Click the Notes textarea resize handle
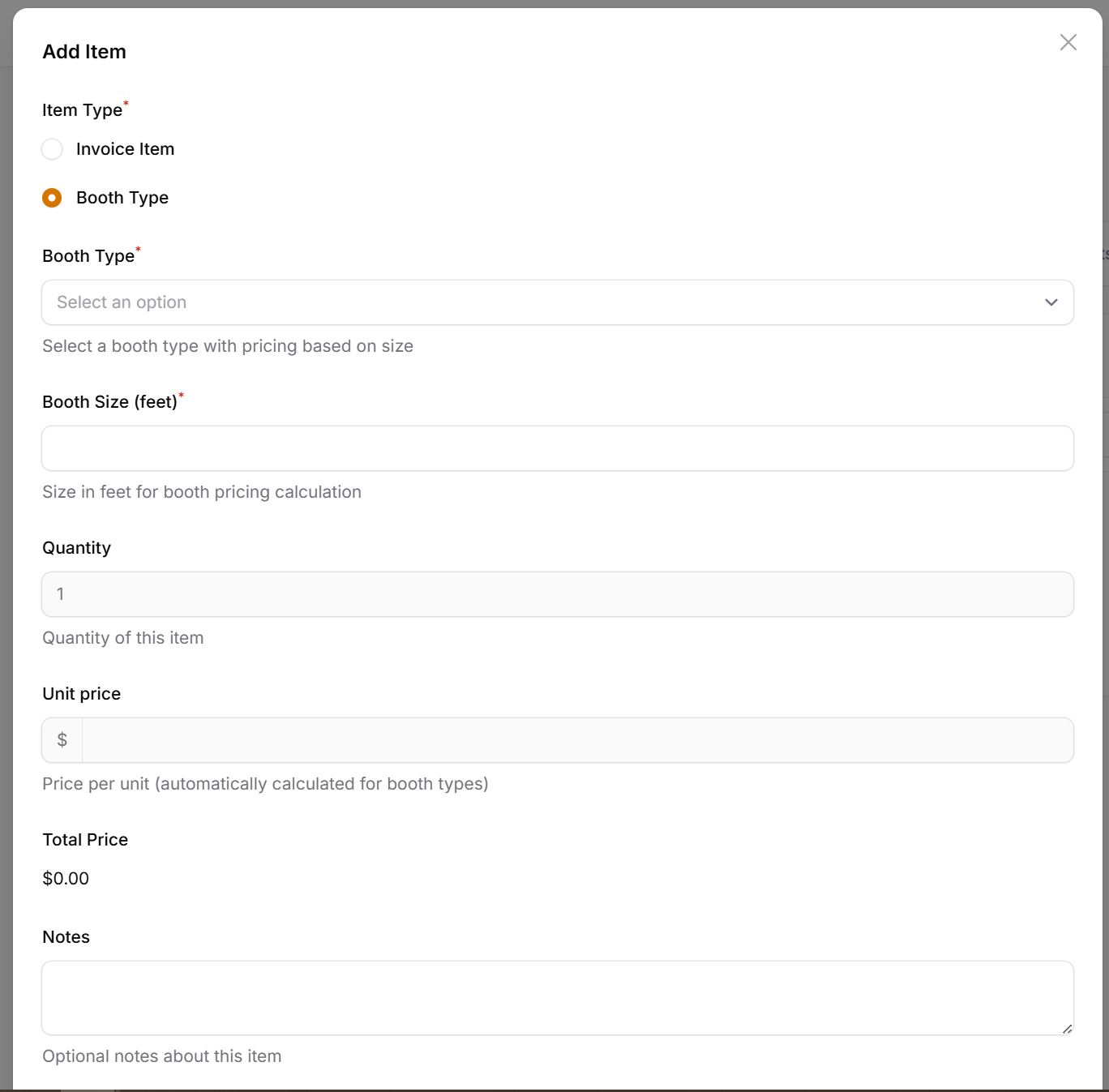The image size is (1109, 1092). [x=1067, y=1028]
